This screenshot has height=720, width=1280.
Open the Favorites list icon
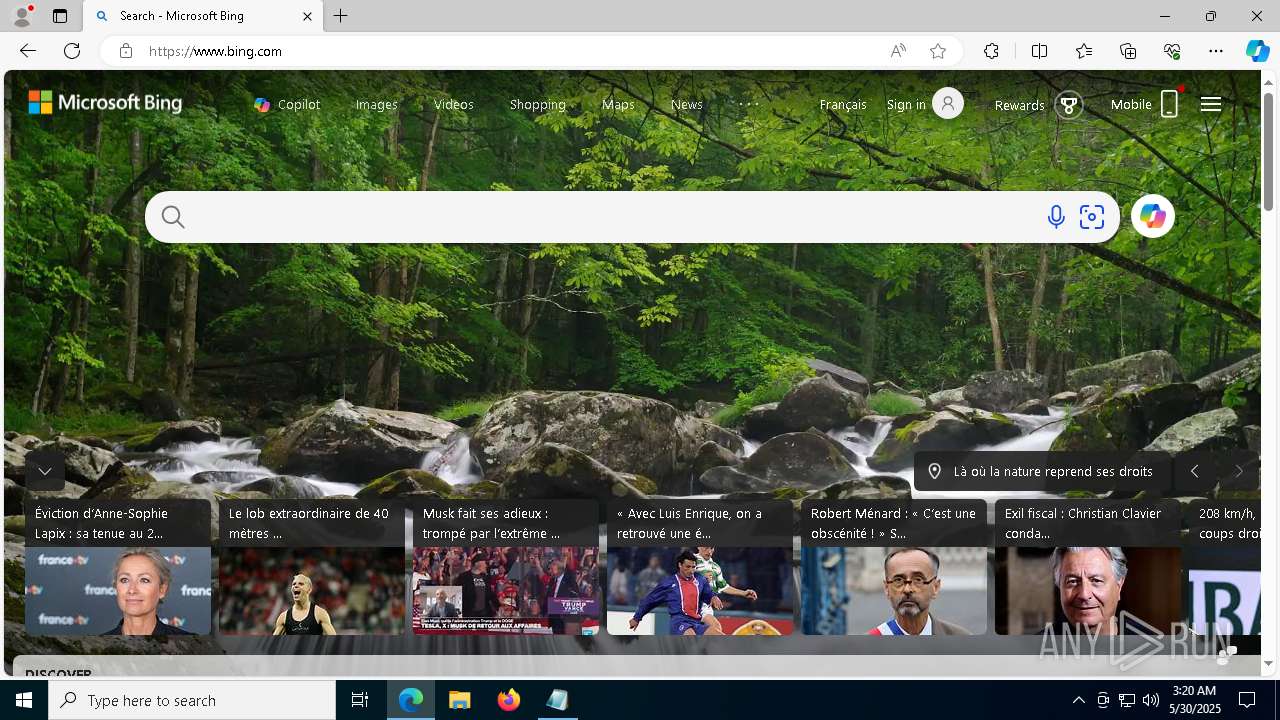pos(1084,51)
